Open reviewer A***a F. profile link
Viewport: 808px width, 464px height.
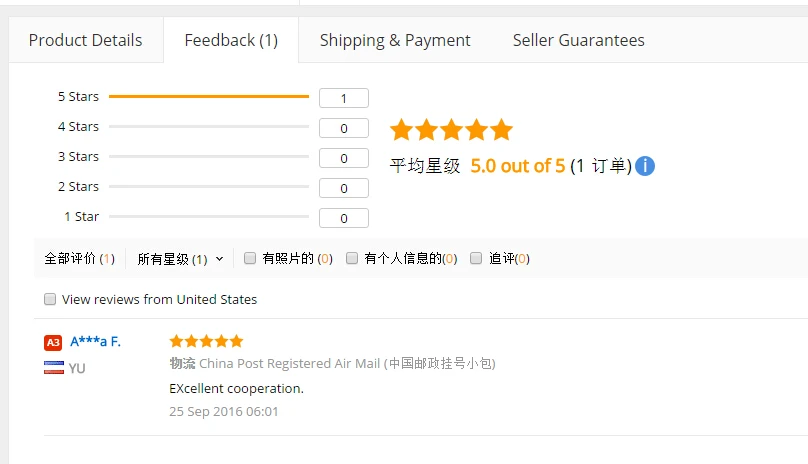click(95, 341)
